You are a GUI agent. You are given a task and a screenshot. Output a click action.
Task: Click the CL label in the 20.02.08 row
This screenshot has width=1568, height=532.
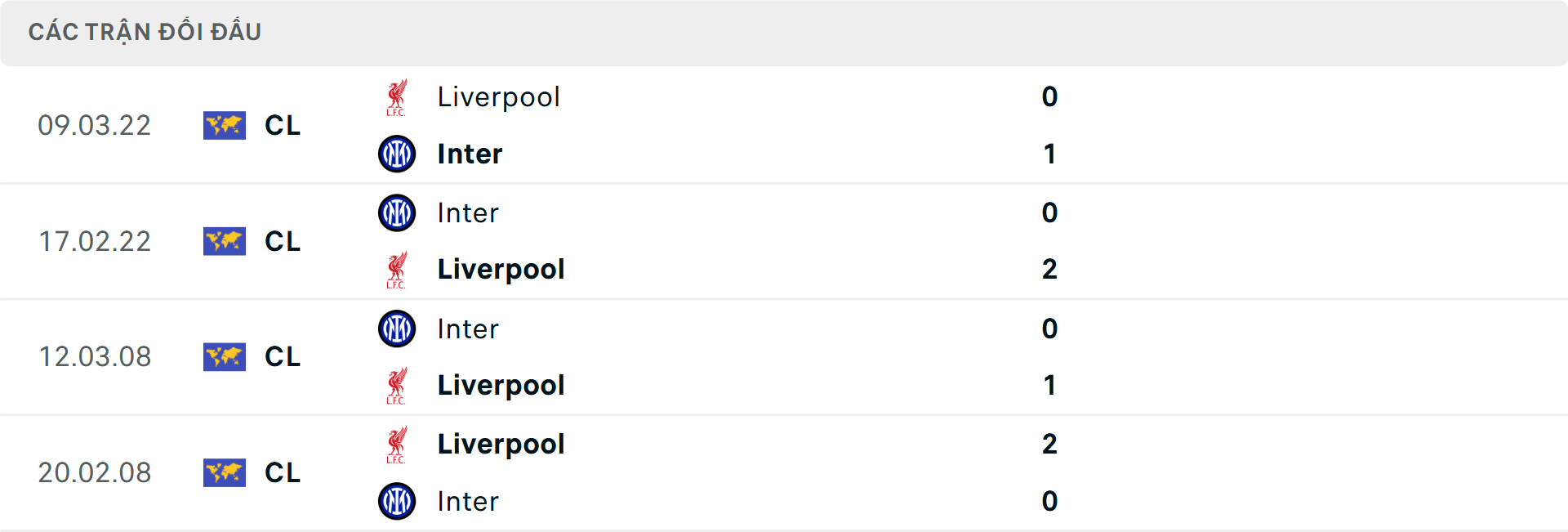pyautogui.click(x=283, y=473)
